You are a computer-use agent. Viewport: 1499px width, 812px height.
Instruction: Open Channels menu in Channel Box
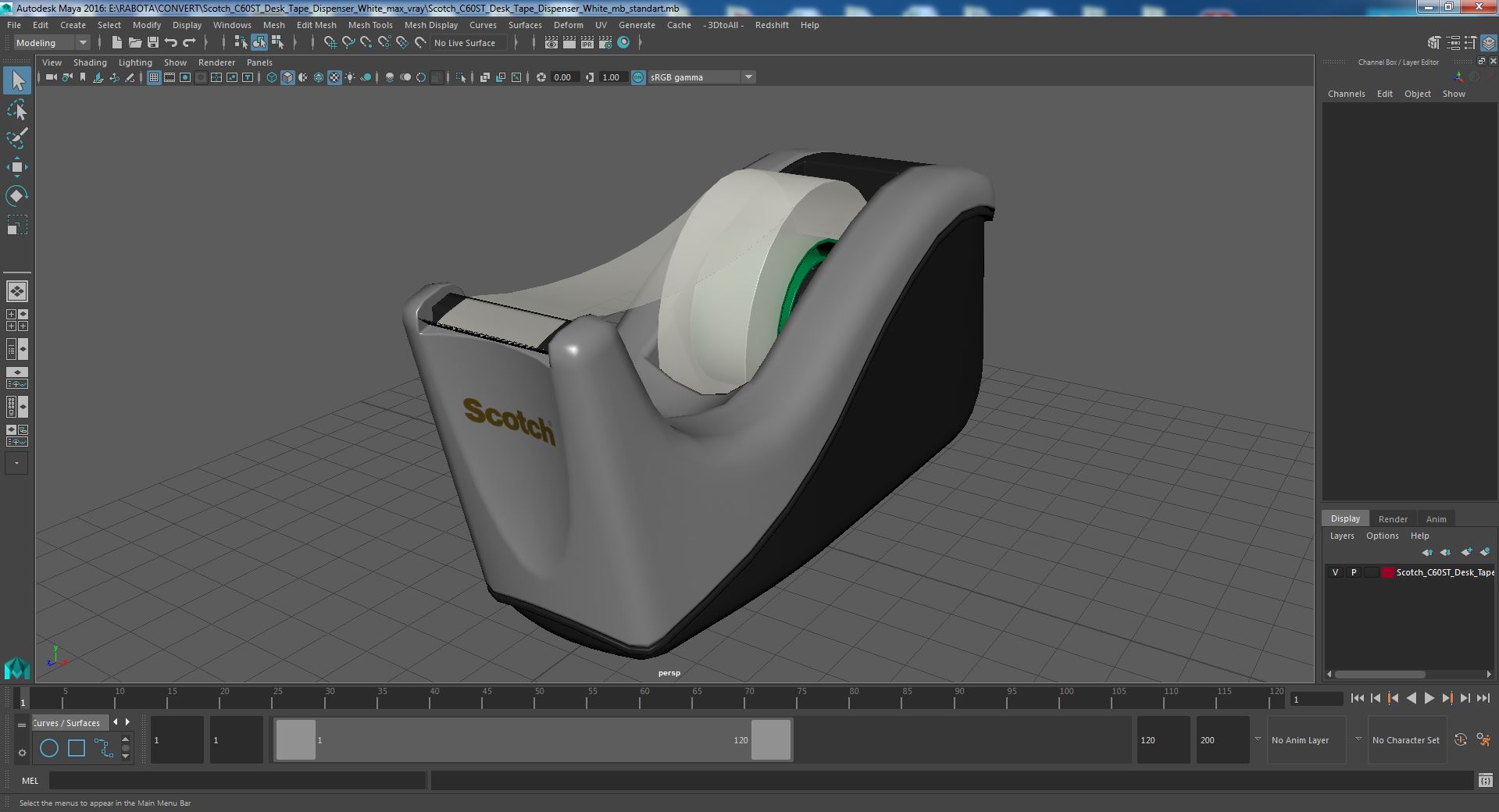[1347, 94]
